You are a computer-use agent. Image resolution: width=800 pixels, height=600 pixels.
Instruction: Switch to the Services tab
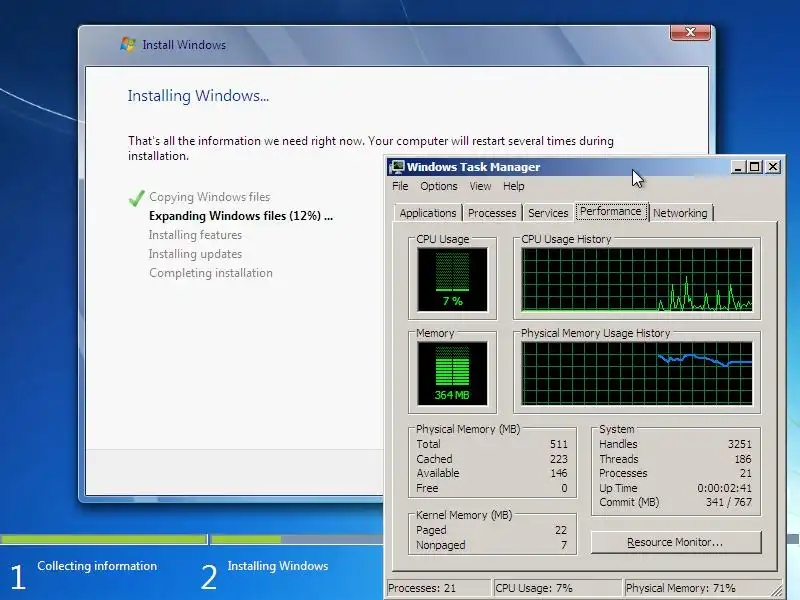(548, 213)
